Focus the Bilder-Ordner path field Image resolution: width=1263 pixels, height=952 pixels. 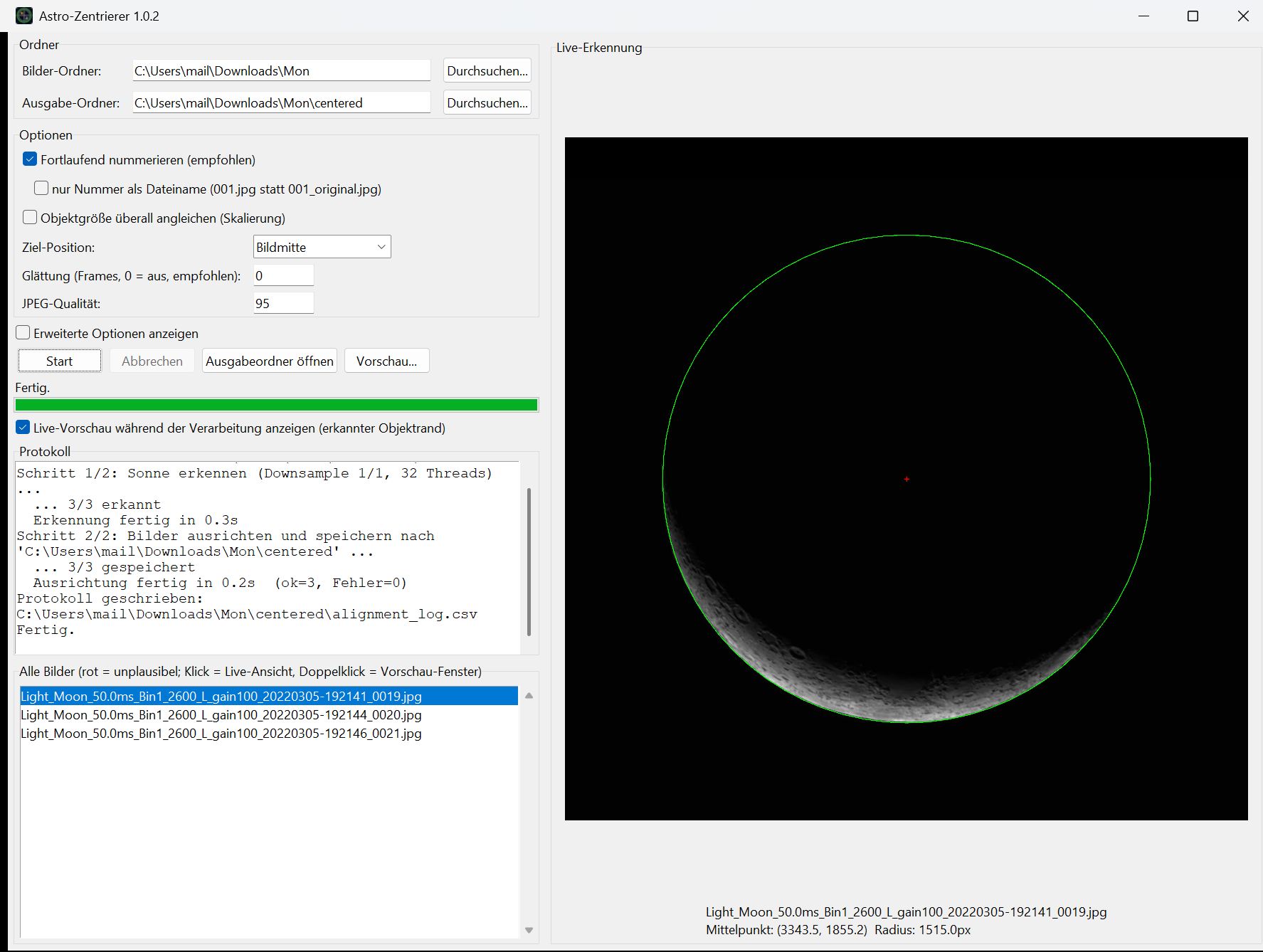(282, 70)
